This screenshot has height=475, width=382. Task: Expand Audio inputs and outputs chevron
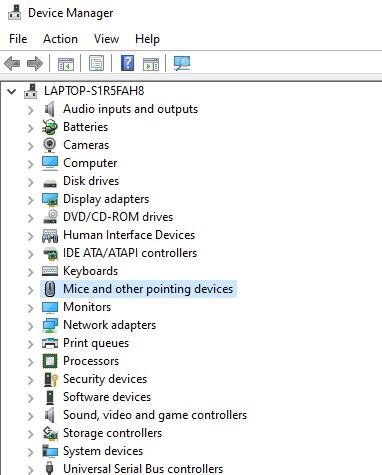tap(31, 110)
